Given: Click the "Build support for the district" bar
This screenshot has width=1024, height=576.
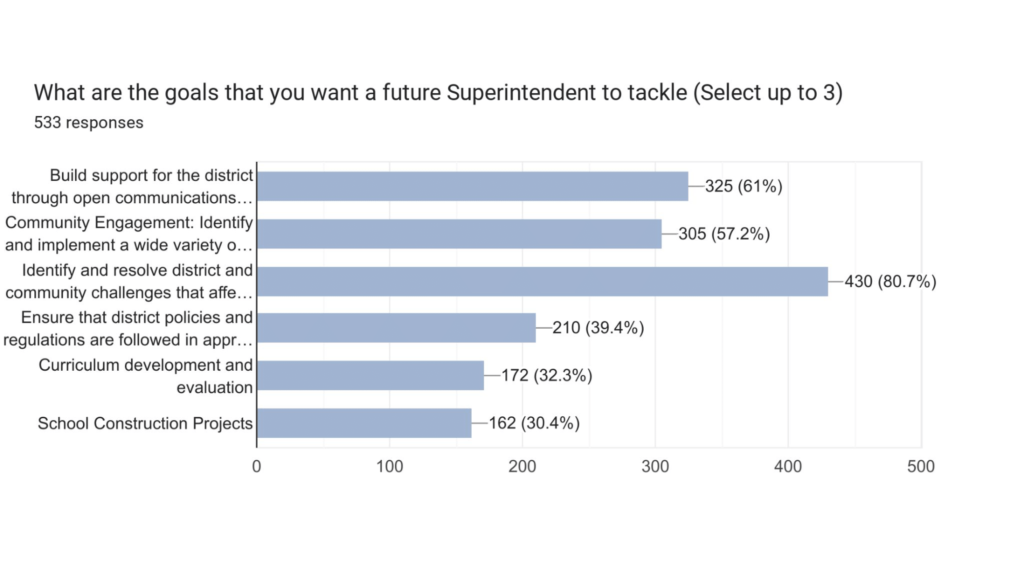Looking at the screenshot, I should [472, 186].
